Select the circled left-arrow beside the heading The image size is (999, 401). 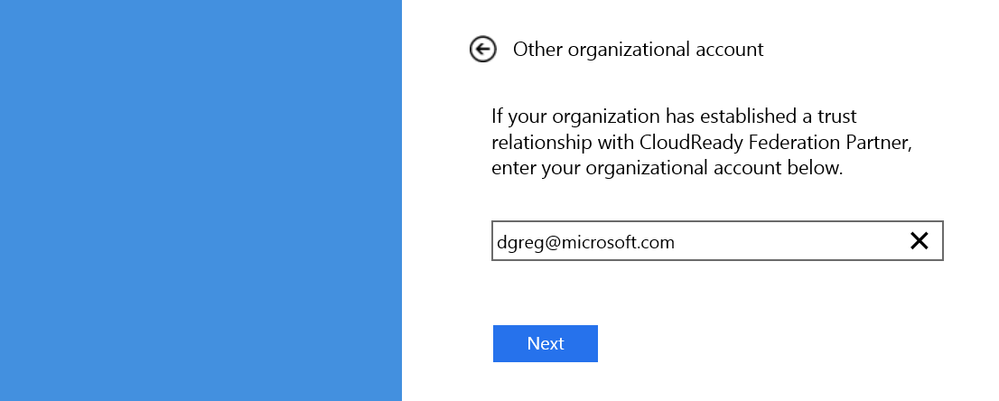coord(483,49)
